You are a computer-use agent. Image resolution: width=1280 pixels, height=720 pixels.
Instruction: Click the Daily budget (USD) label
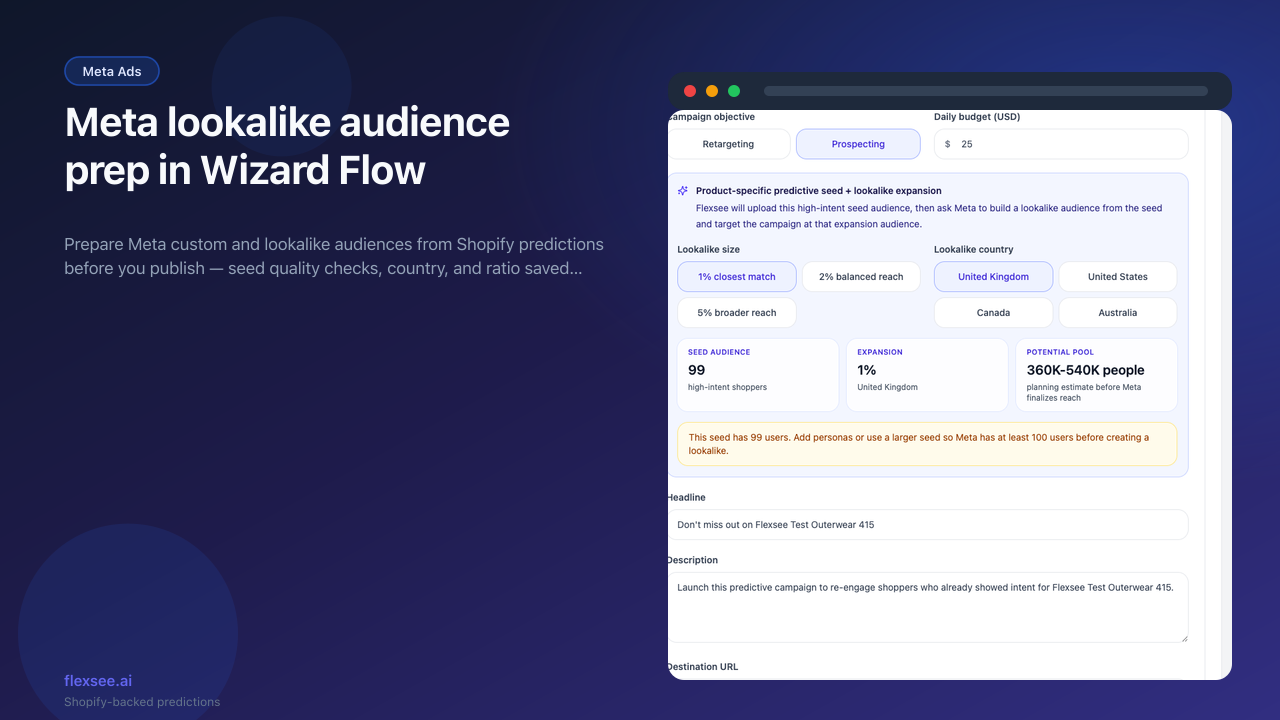pyautogui.click(x=977, y=117)
